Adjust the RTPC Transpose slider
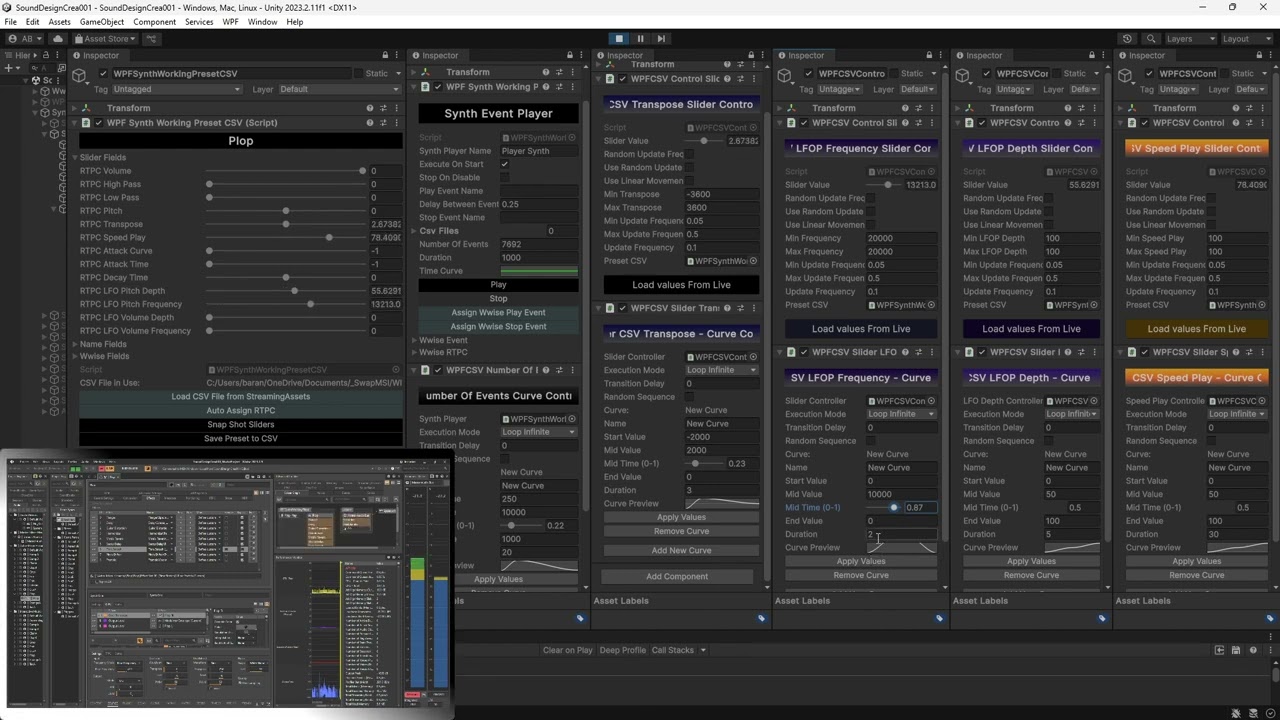1280x720 pixels. (286, 224)
